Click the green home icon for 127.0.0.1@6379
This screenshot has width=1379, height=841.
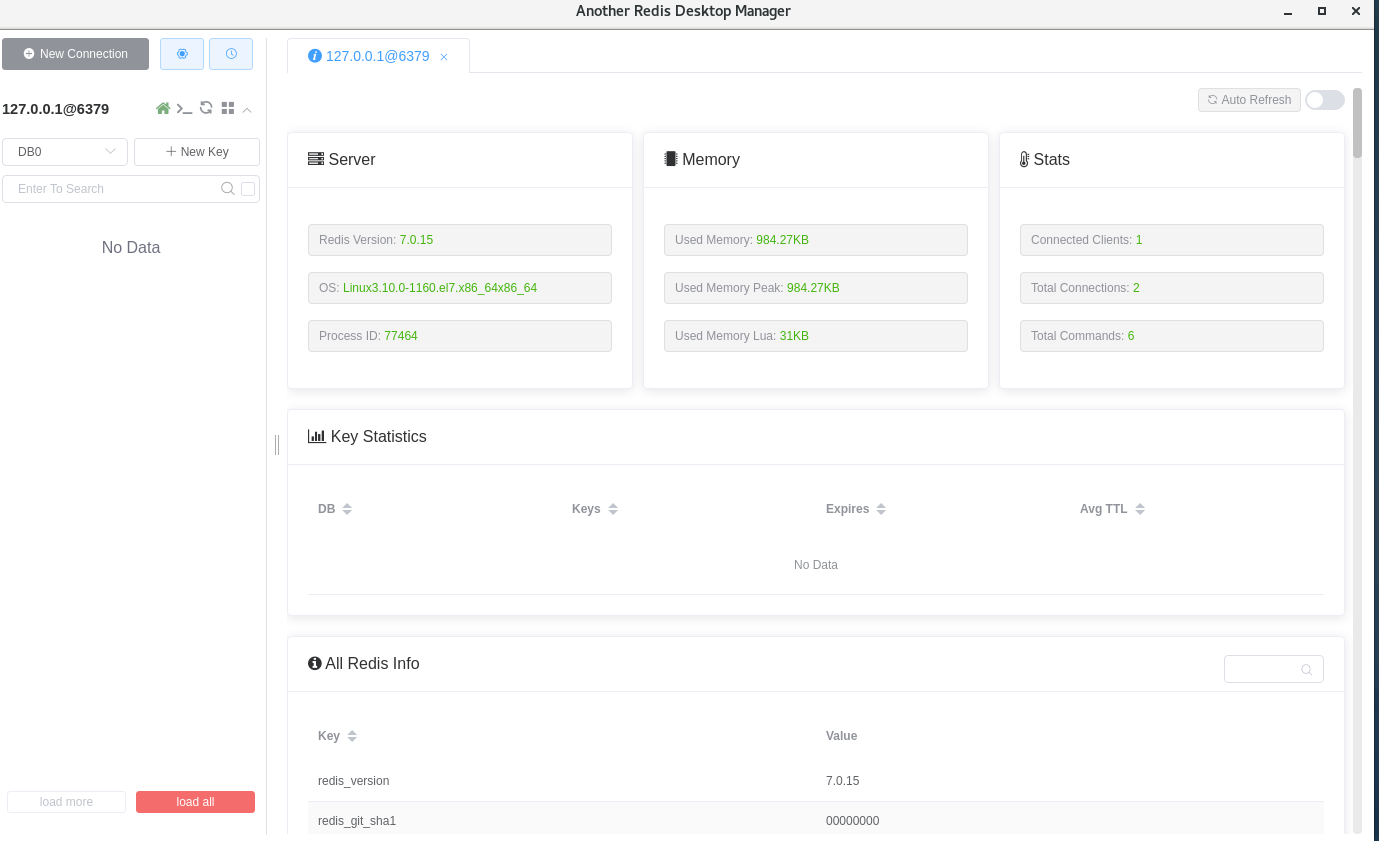tap(163, 108)
